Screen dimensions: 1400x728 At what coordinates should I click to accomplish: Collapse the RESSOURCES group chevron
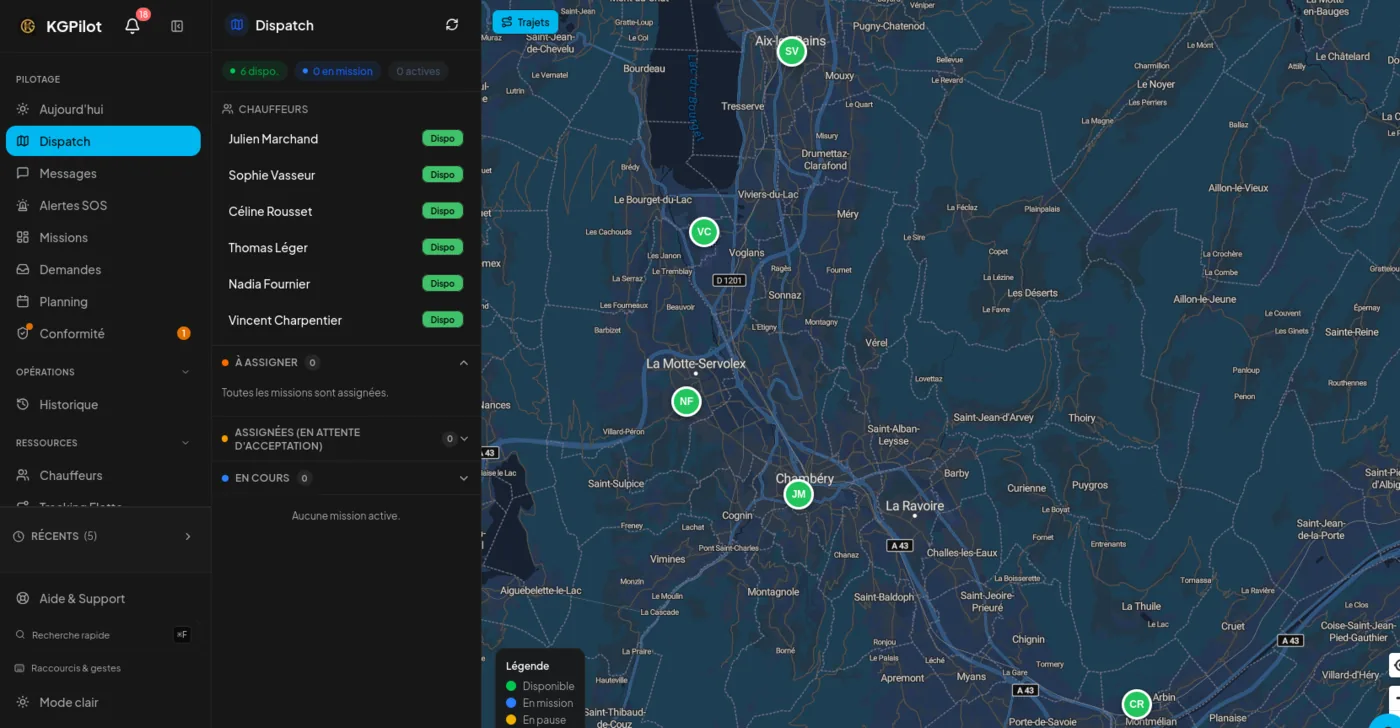(185, 443)
